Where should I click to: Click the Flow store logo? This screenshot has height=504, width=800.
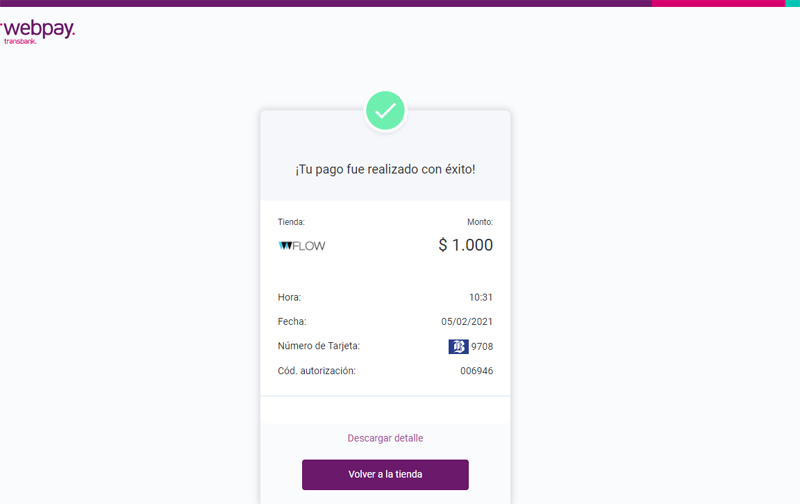click(302, 246)
